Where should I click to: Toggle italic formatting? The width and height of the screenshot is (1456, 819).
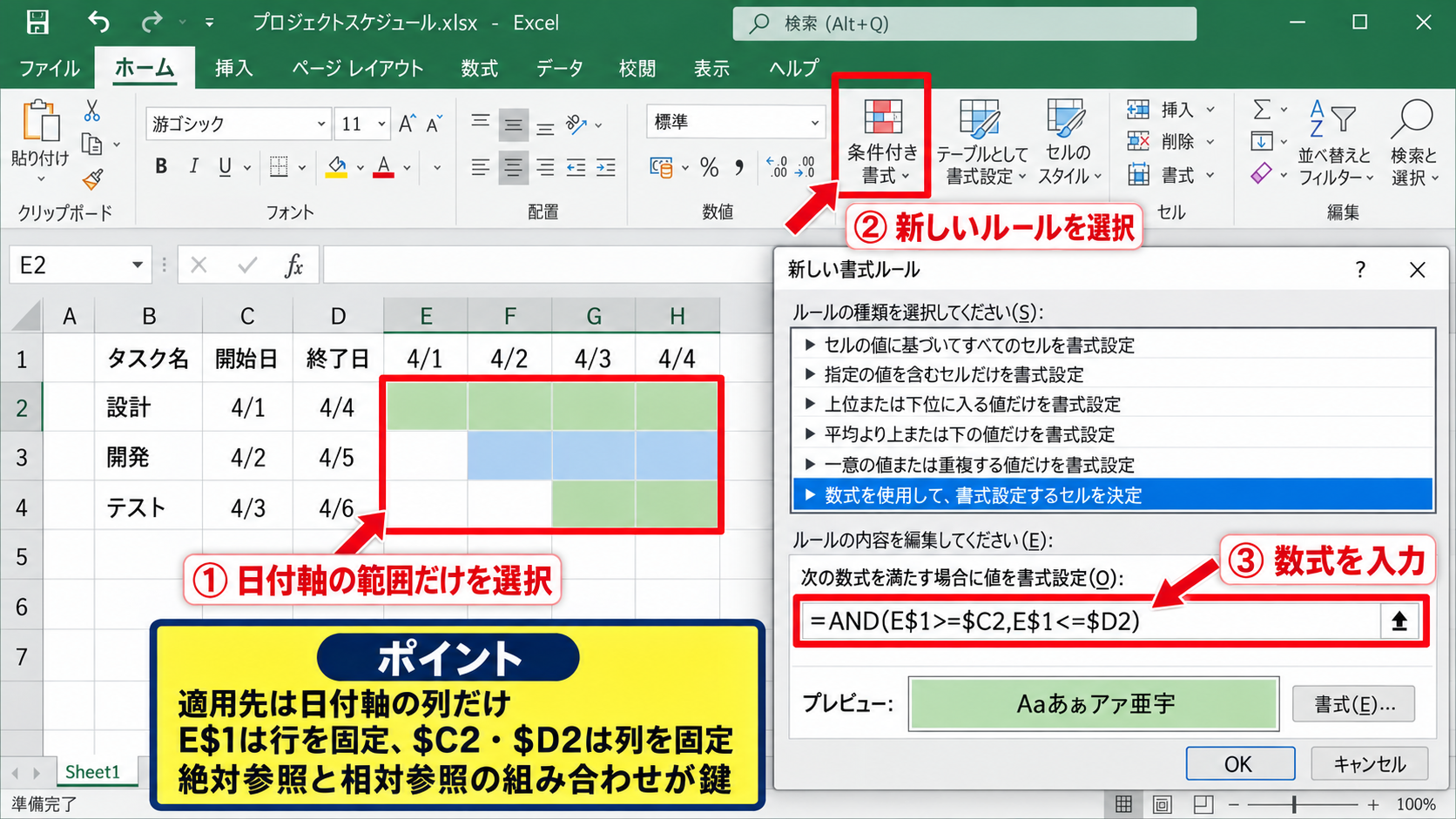point(193,166)
